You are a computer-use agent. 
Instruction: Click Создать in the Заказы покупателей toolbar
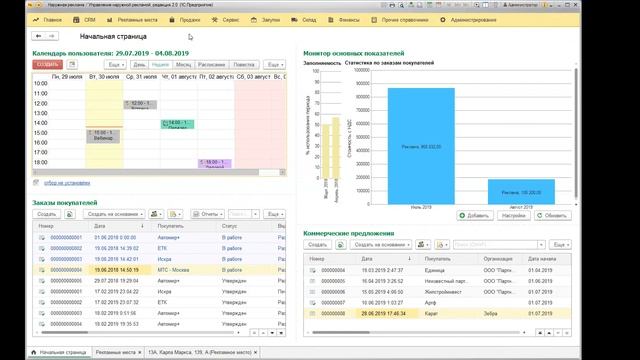click(47, 214)
